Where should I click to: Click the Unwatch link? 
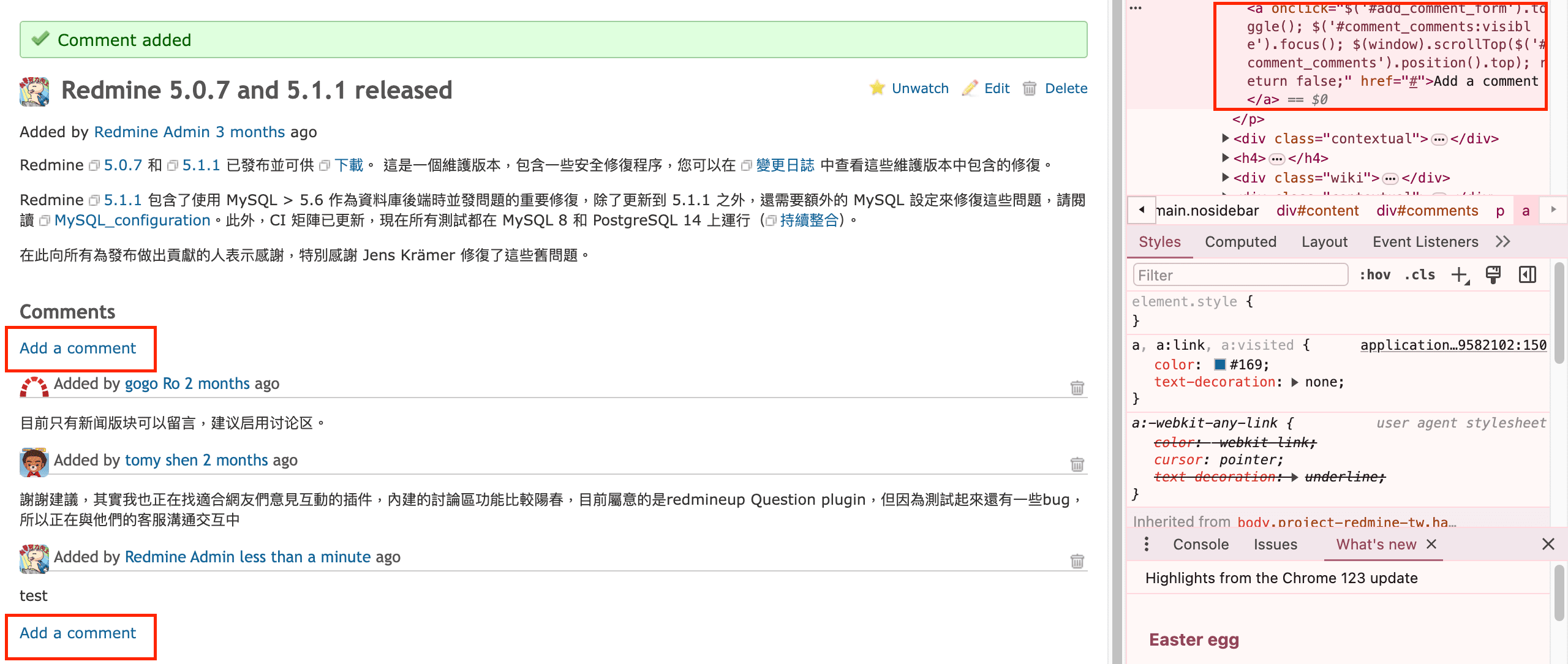click(x=920, y=88)
